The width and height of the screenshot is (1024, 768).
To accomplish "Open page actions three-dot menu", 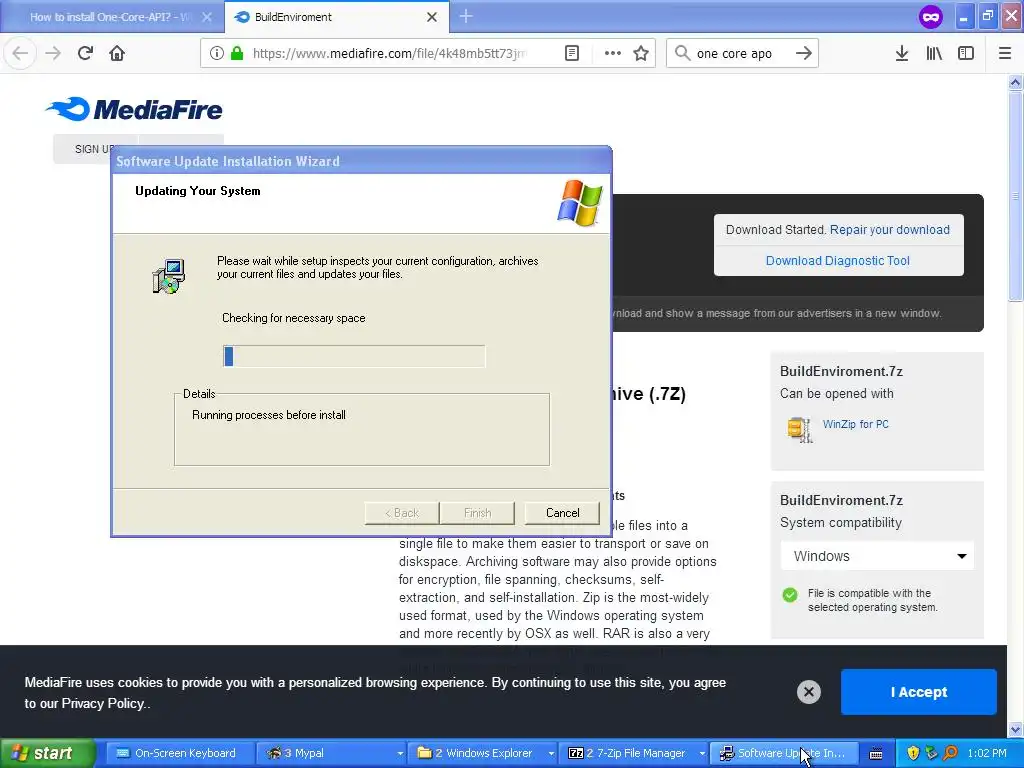I will click(613, 53).
